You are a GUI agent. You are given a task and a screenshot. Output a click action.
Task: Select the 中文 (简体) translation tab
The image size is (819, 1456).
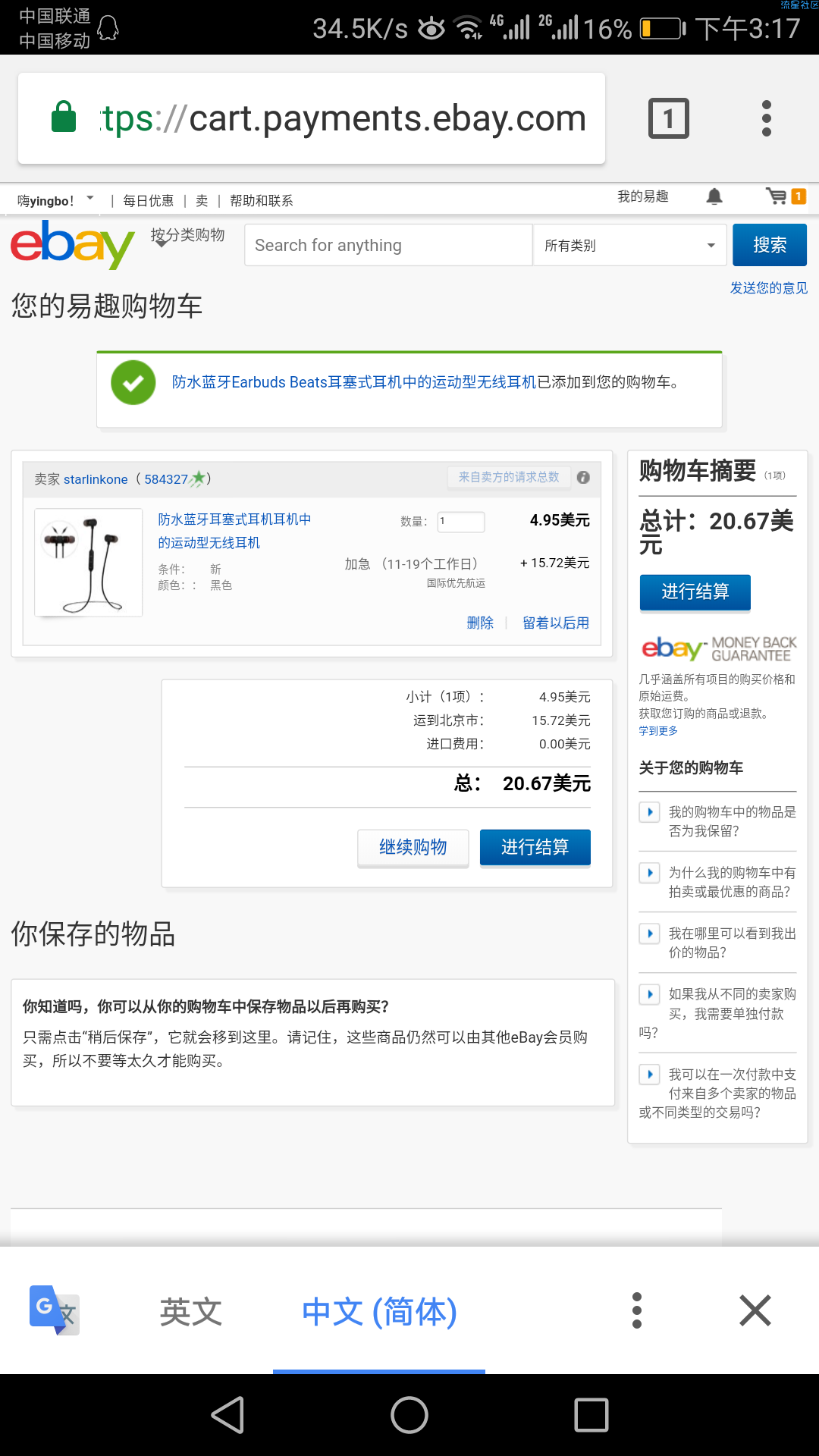(x=379, y=1311)
